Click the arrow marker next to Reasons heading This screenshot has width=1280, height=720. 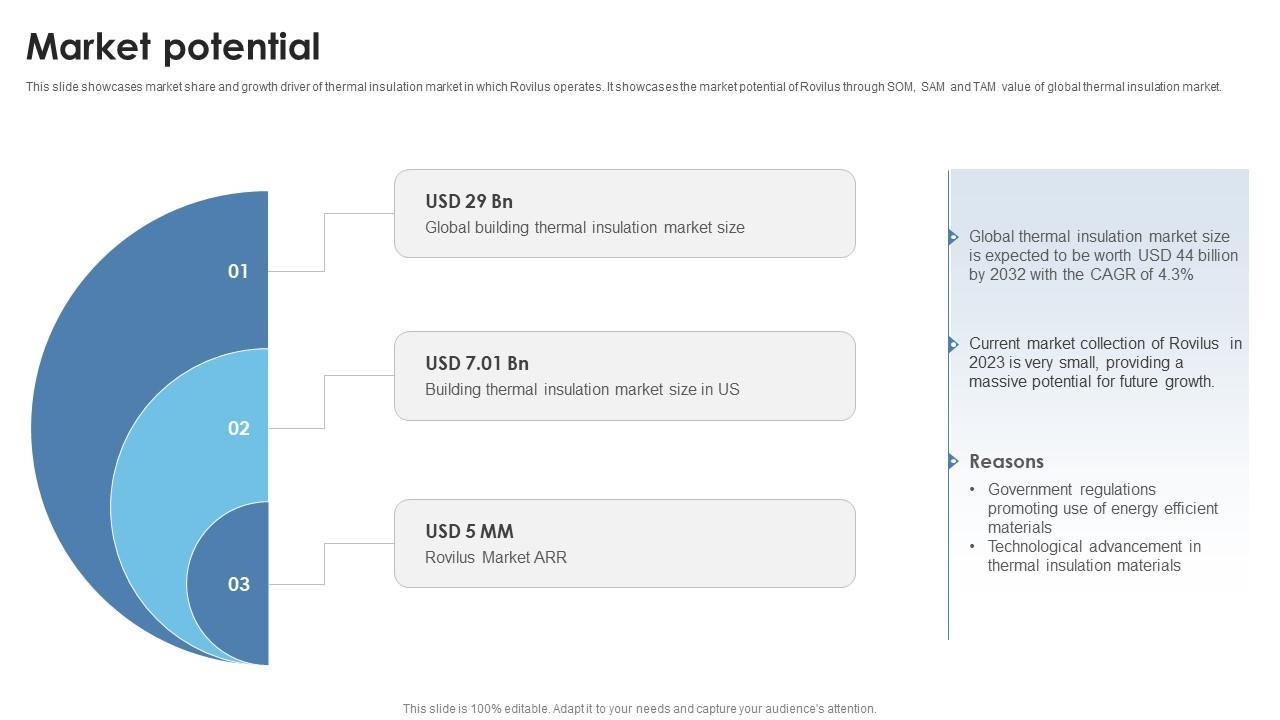pyautogui.click(x=953, y=461)
